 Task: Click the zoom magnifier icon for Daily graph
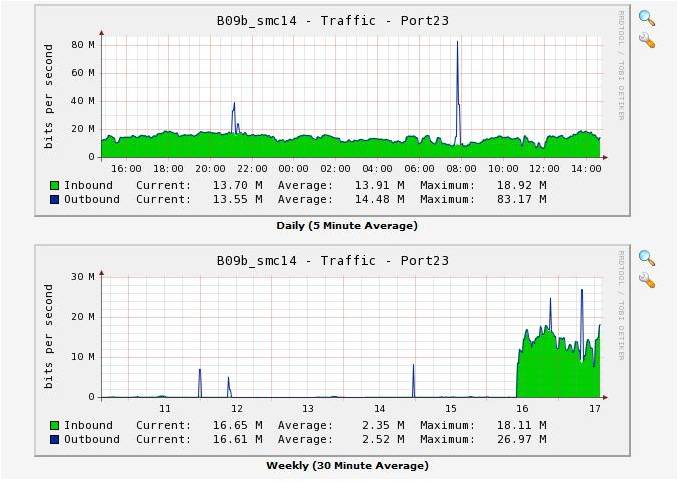(646, 18)
